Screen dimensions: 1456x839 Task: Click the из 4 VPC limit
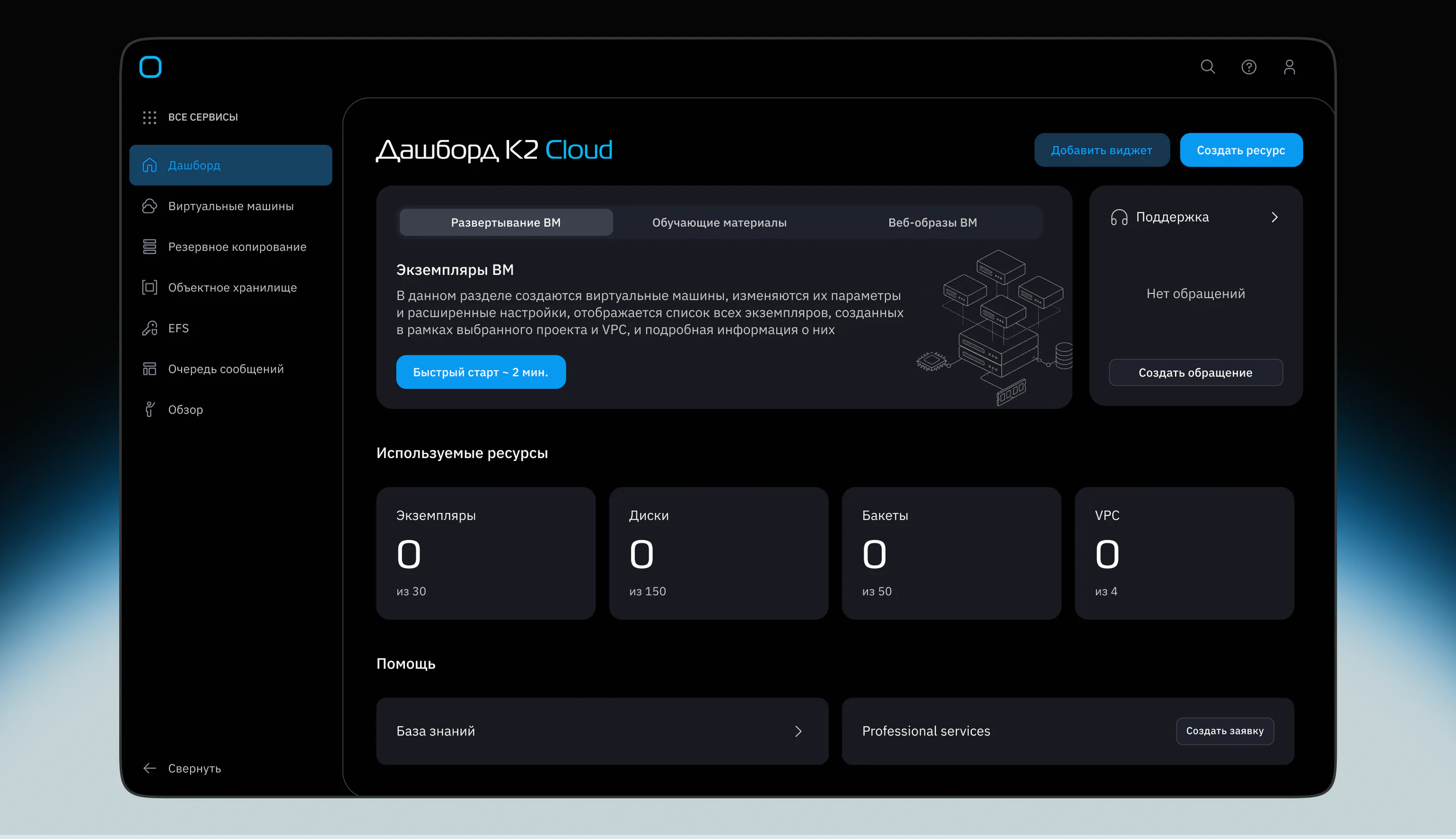(1106, 591)
